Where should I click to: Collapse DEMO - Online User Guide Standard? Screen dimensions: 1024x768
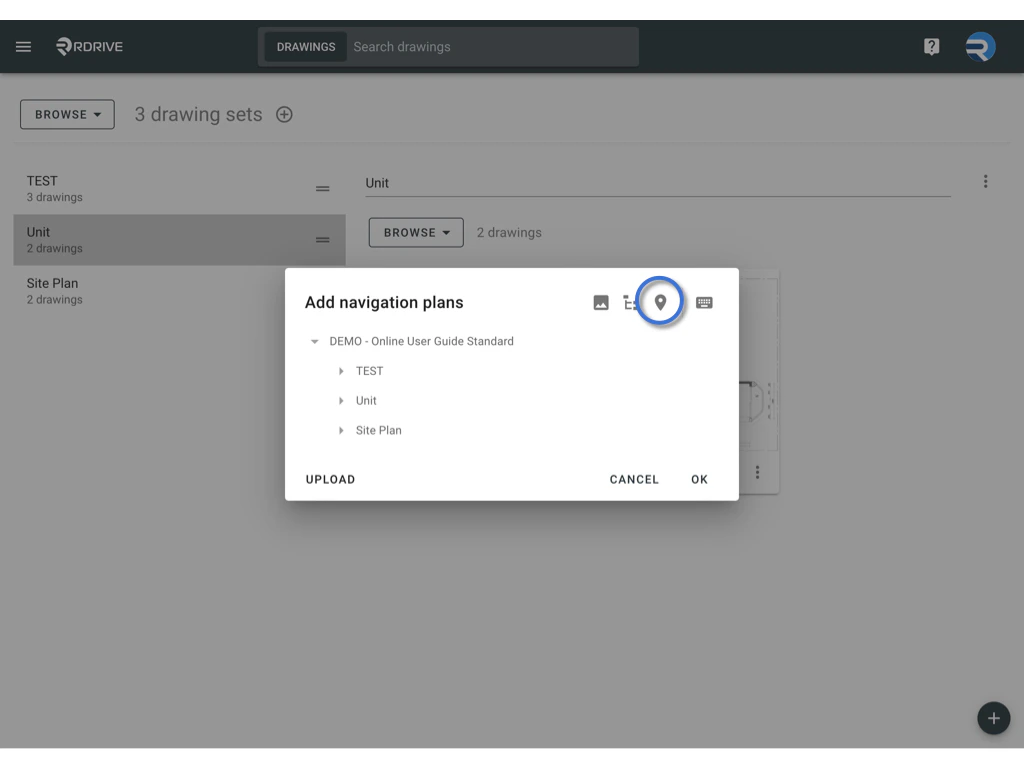[x=314, y=341]
